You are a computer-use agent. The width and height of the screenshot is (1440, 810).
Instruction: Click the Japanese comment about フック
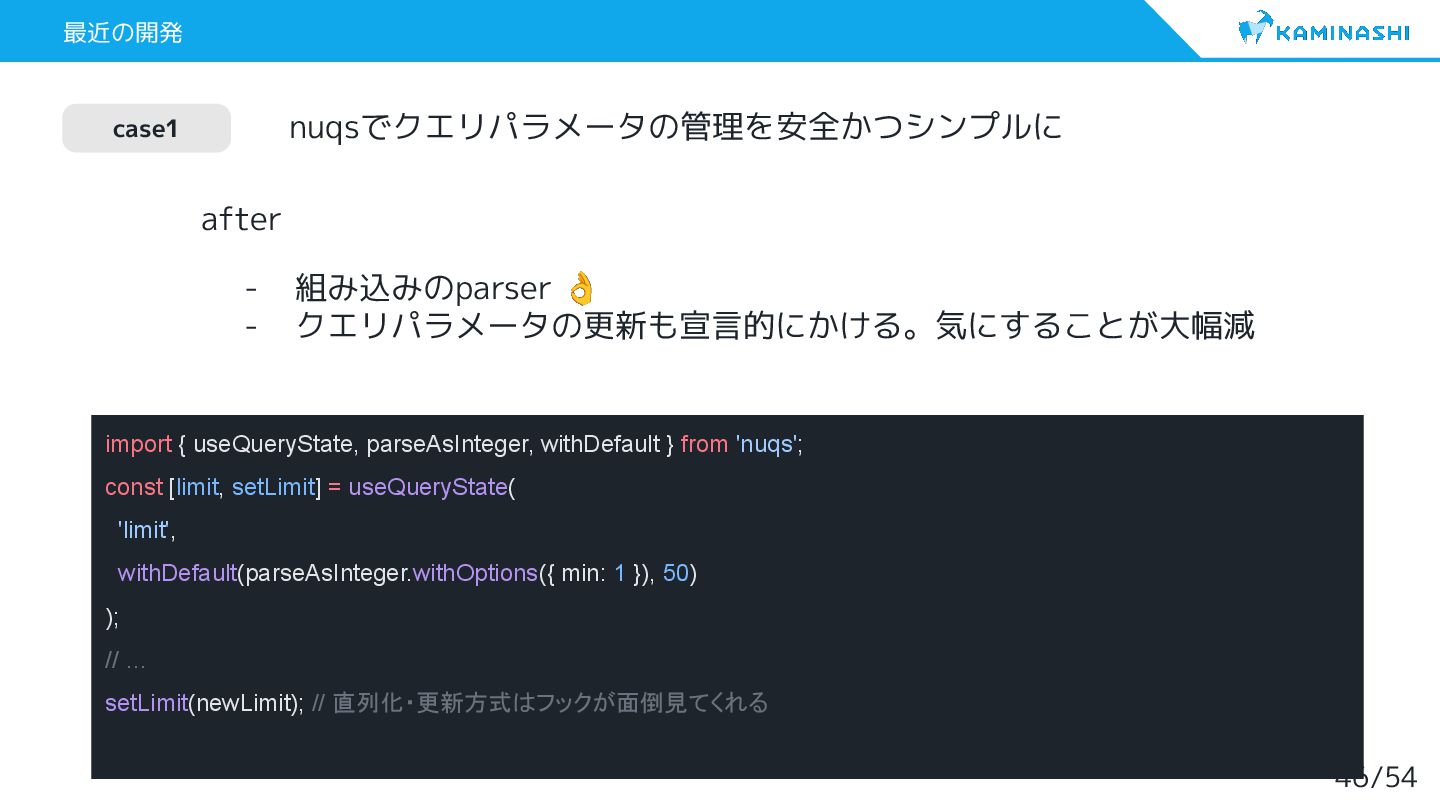point(540,703)
